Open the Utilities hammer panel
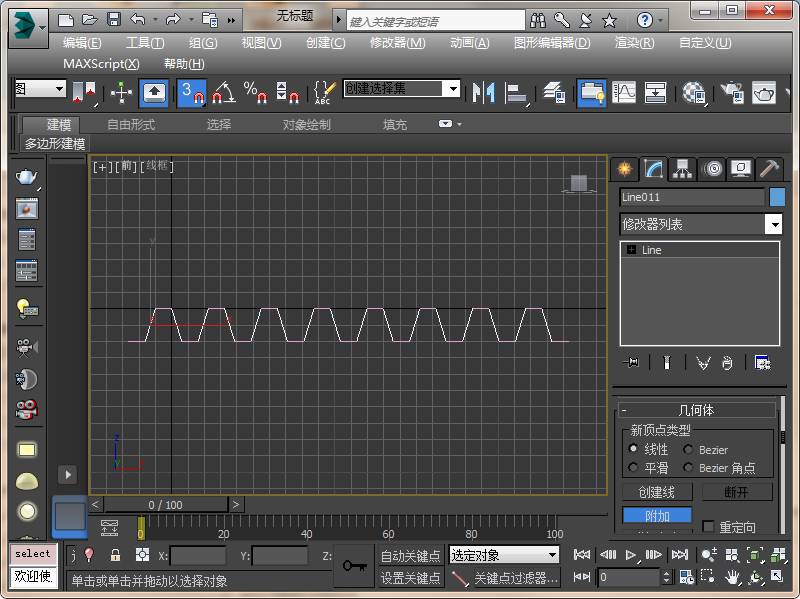The image size is (800, 599). click(x=768, y=169)
